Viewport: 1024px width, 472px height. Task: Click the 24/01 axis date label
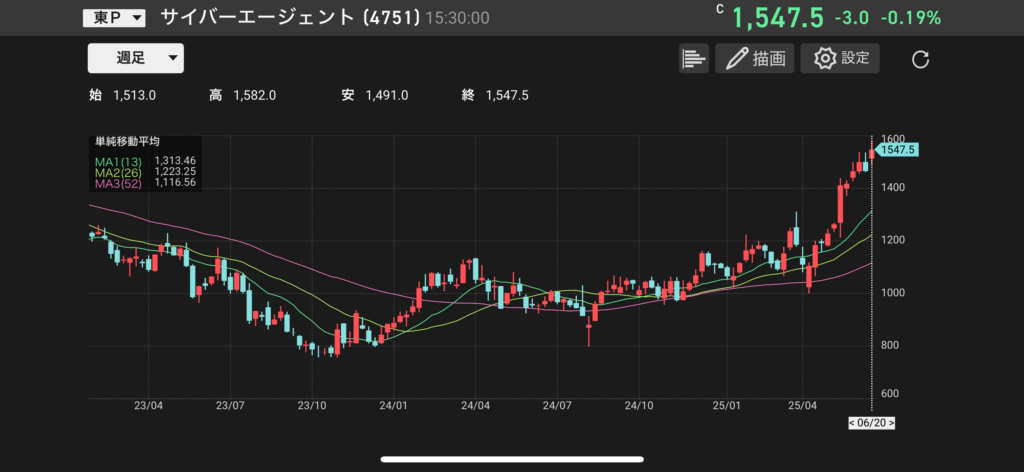coord(394,405)
